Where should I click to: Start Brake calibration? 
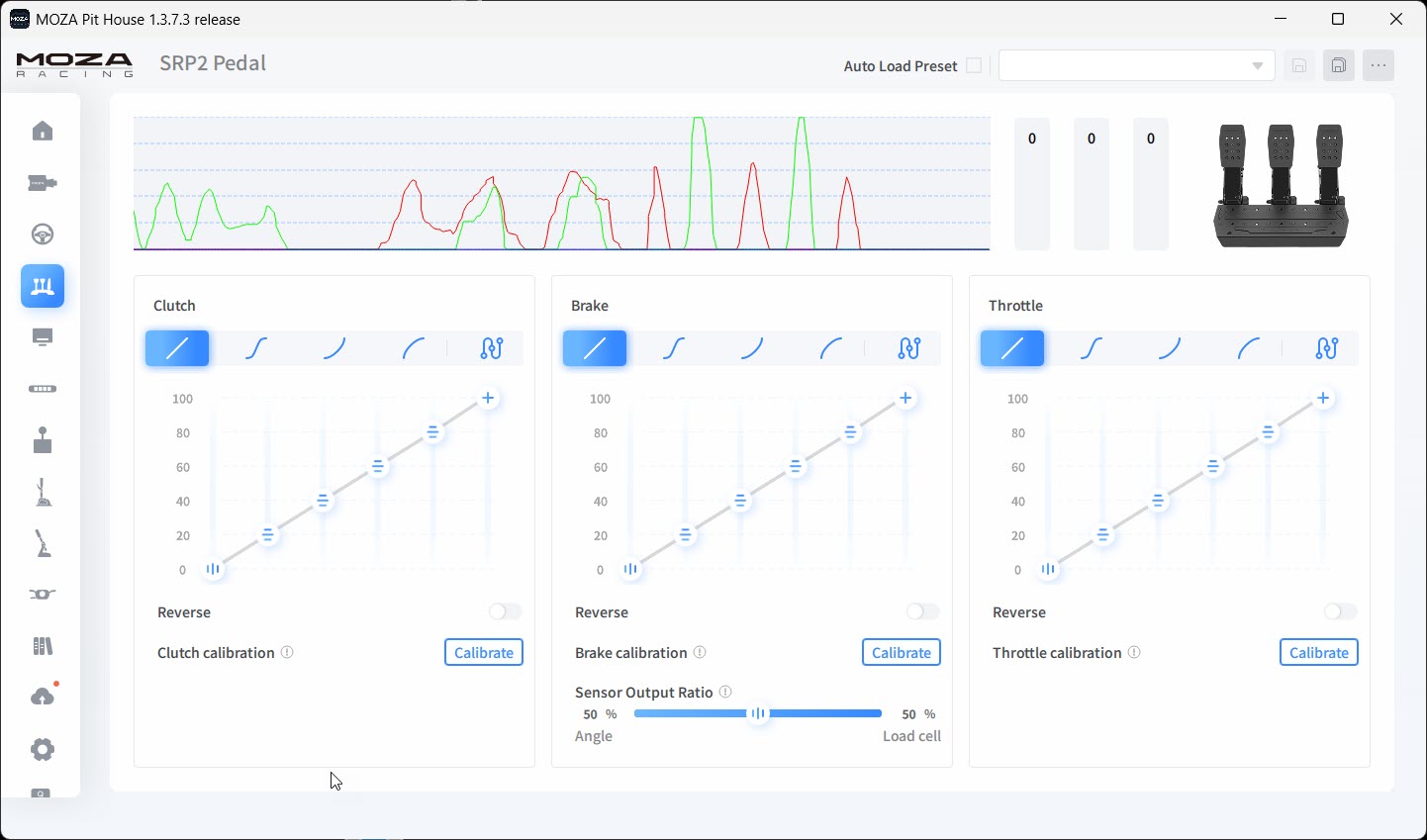pos(901,652)
